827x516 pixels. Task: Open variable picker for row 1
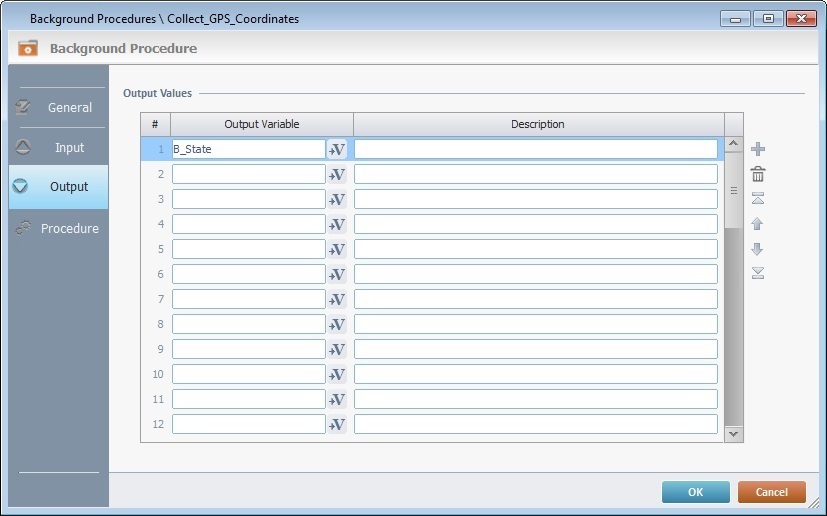[x=337, y=149]
